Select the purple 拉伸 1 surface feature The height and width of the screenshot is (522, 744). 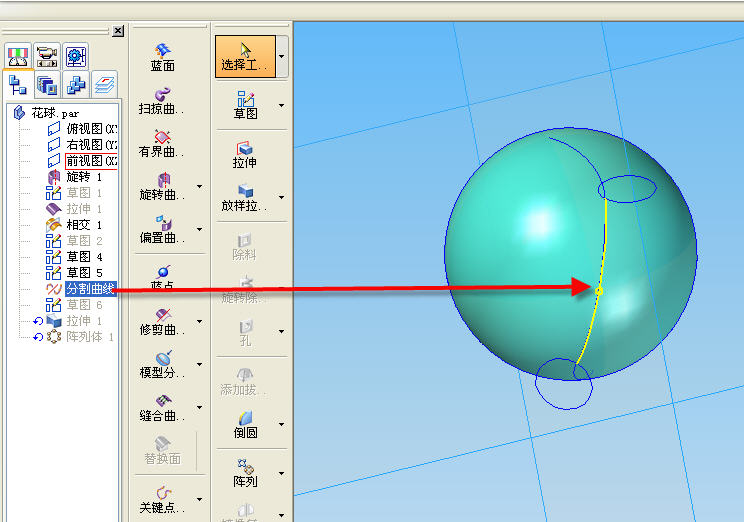[x=74, y=209]
